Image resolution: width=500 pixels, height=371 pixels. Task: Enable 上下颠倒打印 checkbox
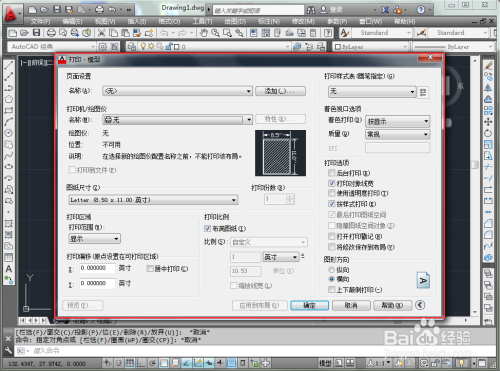point(331,290)
